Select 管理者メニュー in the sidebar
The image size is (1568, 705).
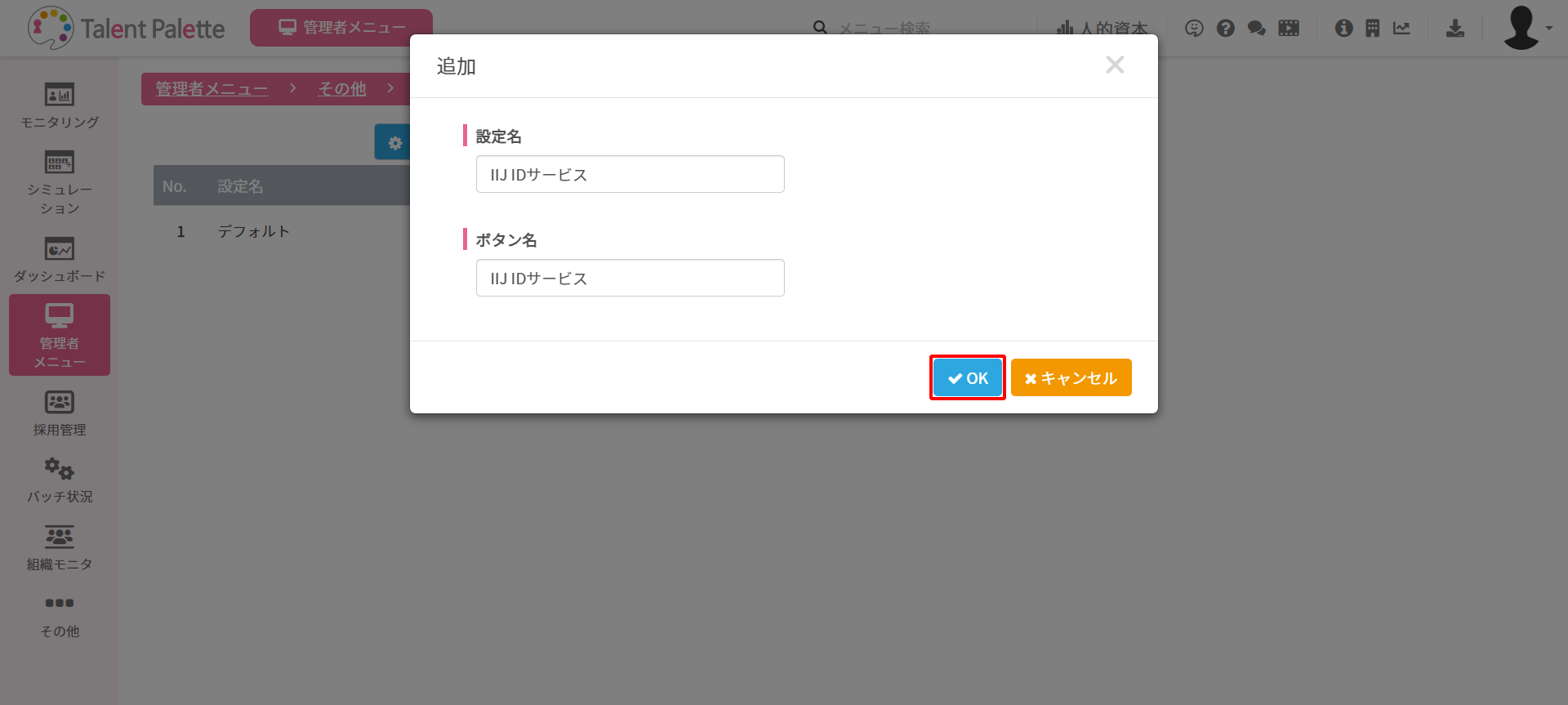[x=60, y=335]
